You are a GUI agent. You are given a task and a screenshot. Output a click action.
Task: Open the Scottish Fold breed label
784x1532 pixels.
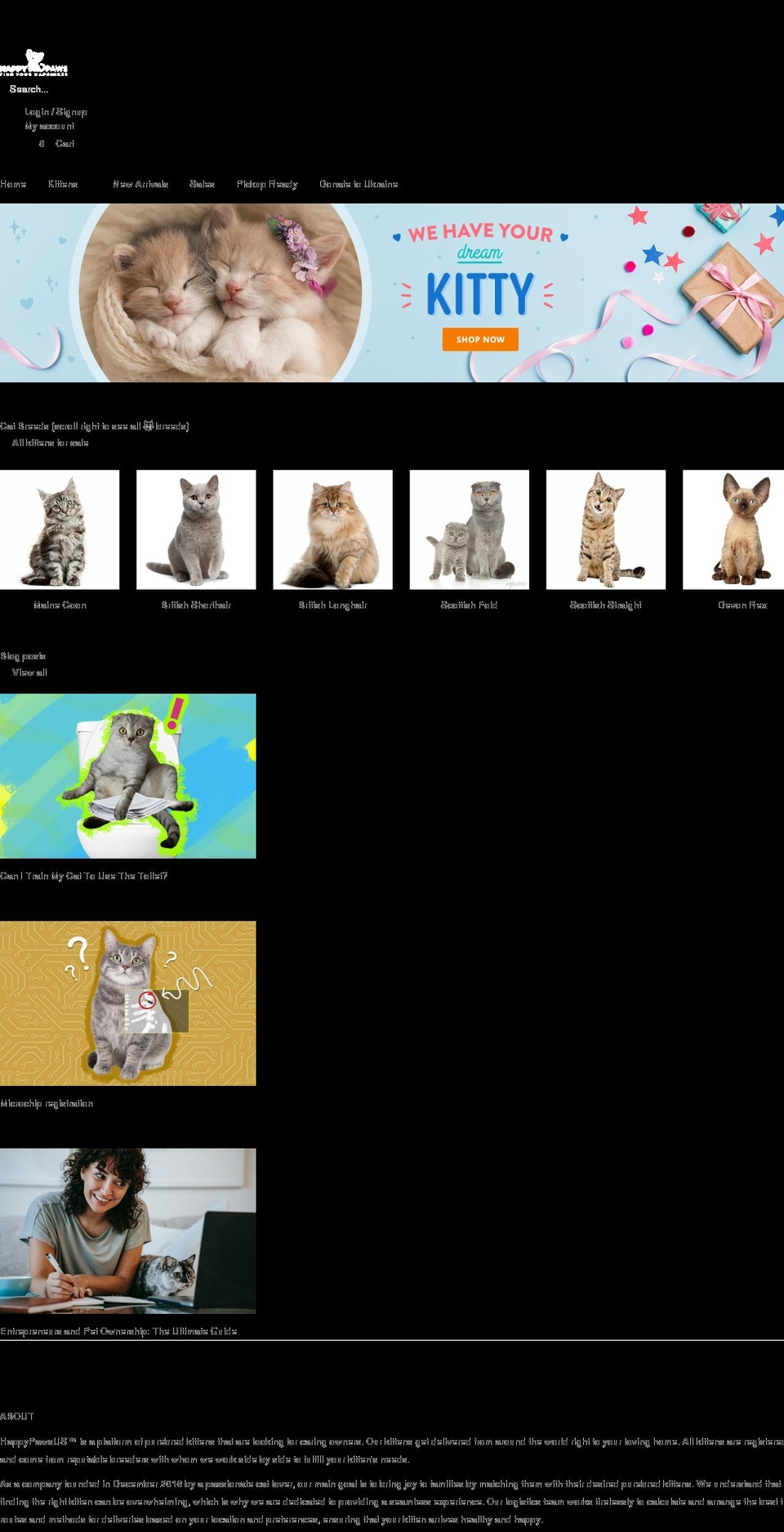coord(469,605)
